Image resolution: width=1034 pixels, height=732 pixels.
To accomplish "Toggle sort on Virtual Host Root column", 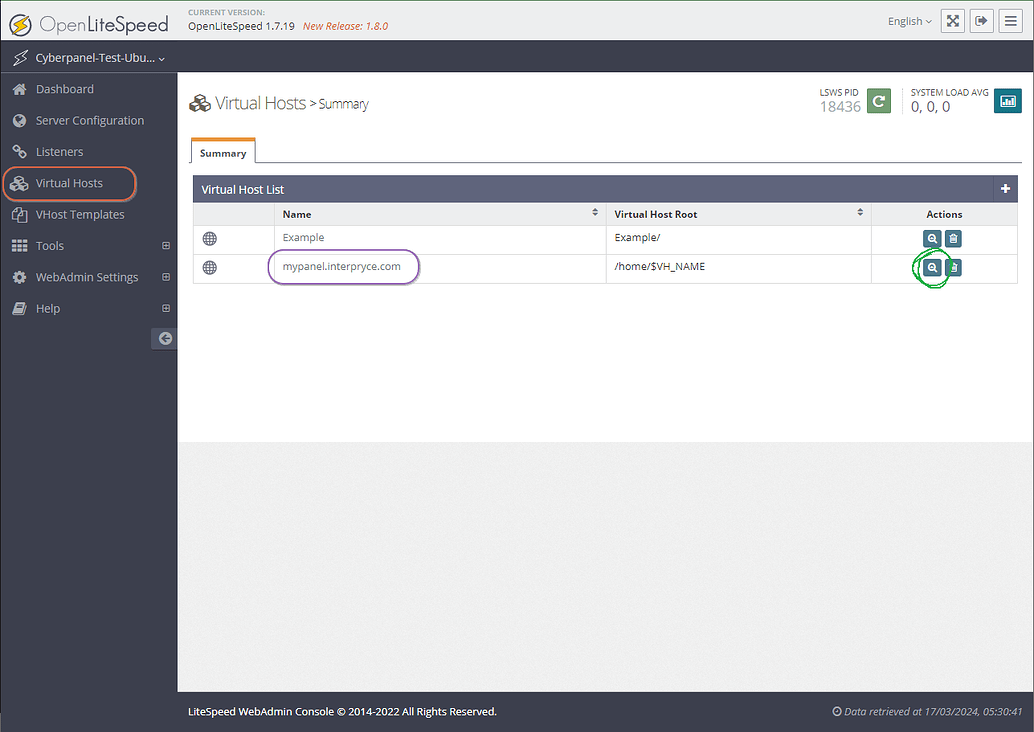I will pos(858,212).
